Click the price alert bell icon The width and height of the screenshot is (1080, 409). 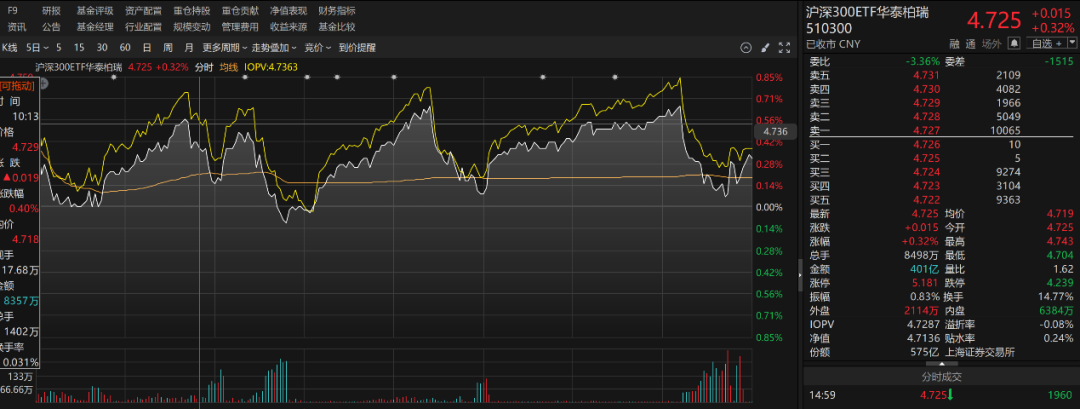[1014, 43]
